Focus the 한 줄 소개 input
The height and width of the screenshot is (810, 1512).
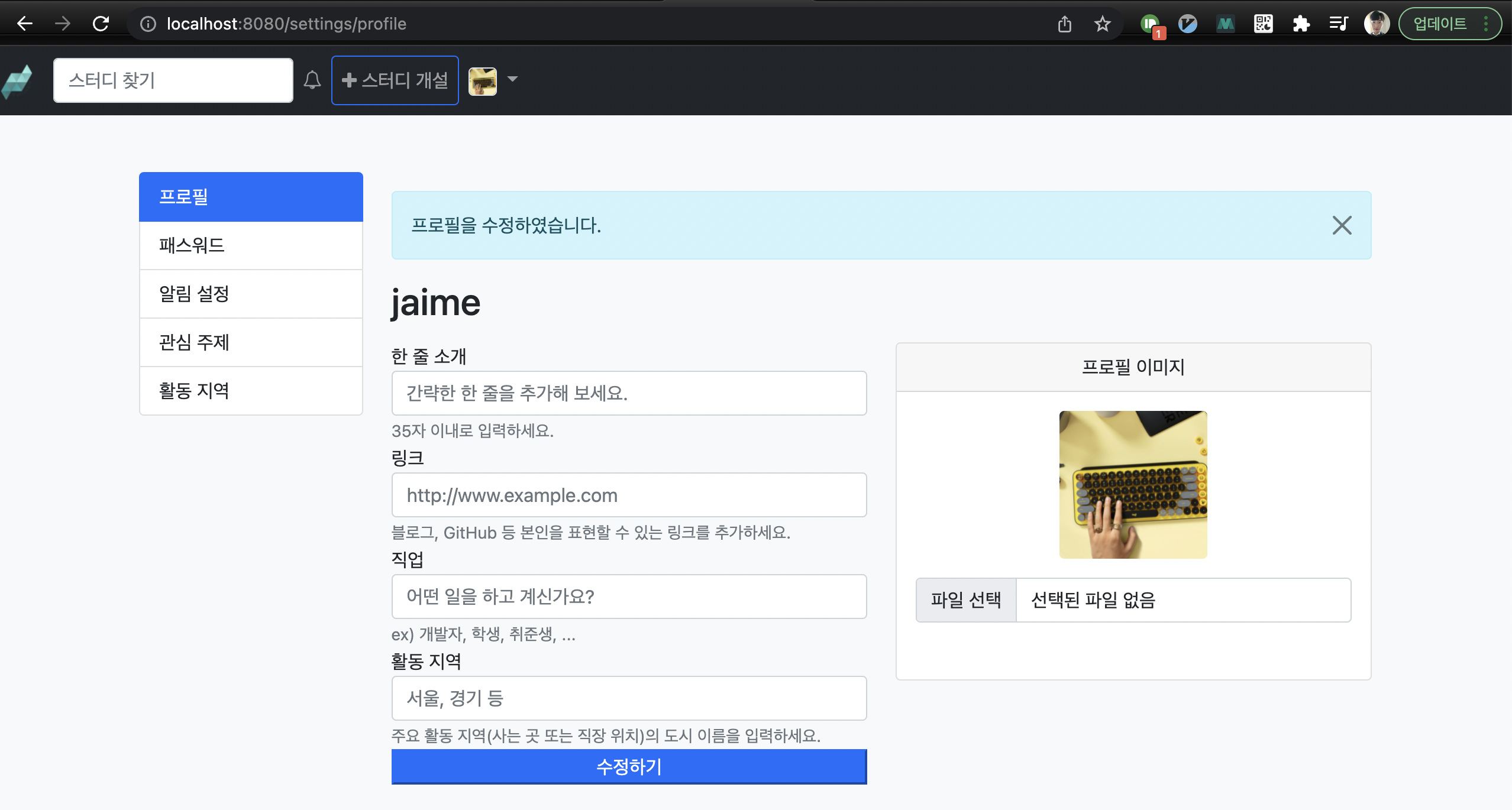[629, 393]
